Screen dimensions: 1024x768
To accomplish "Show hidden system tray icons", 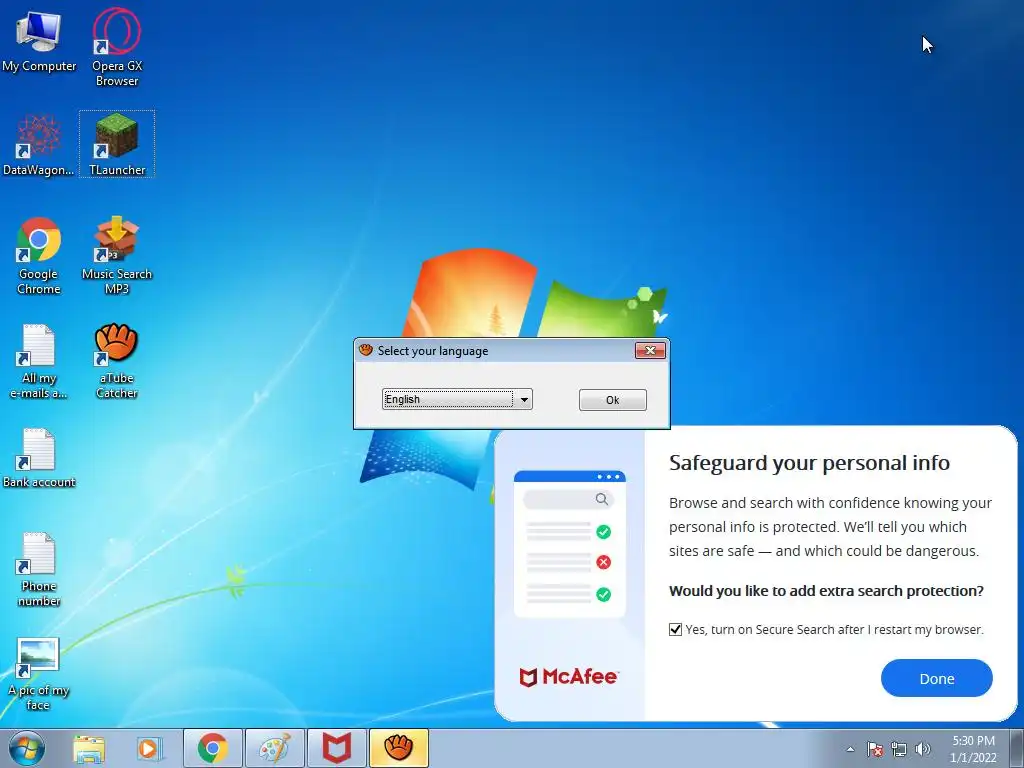I will tap(850, 749).
